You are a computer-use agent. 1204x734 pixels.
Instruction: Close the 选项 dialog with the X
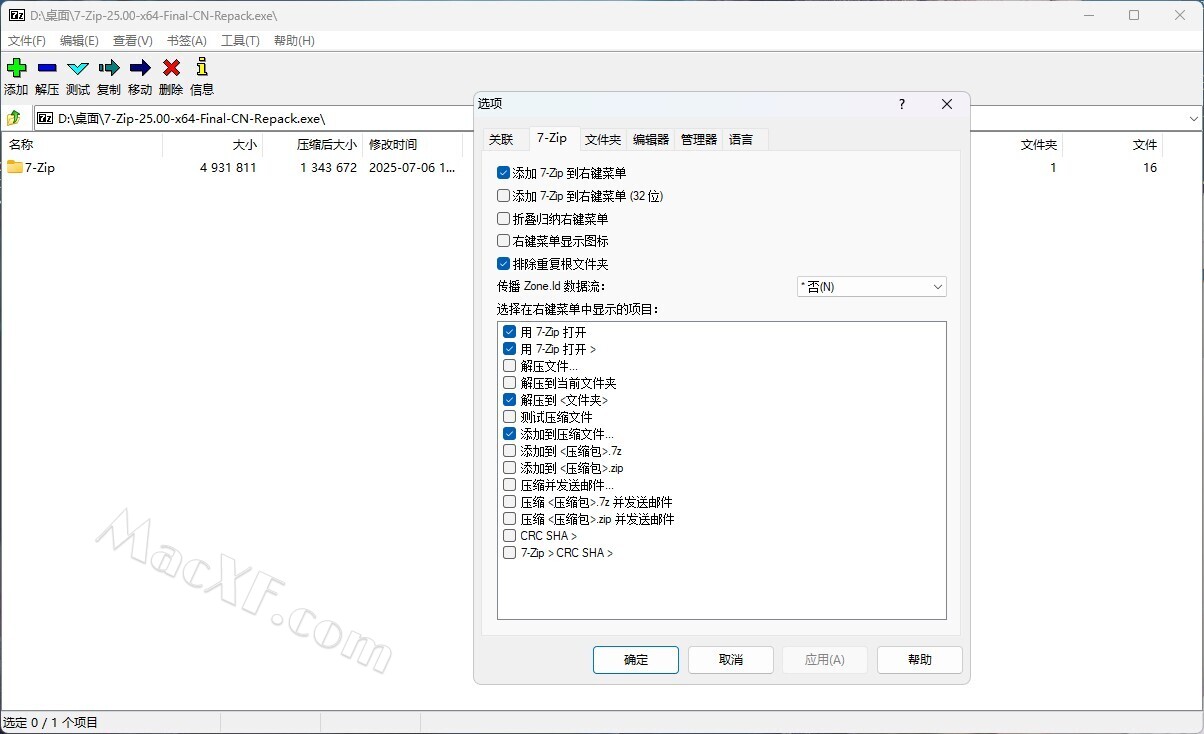pos(947,104)
